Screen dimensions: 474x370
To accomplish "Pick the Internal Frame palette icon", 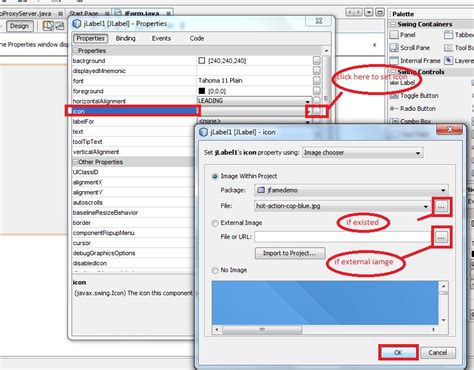I will tap(394, 61).
